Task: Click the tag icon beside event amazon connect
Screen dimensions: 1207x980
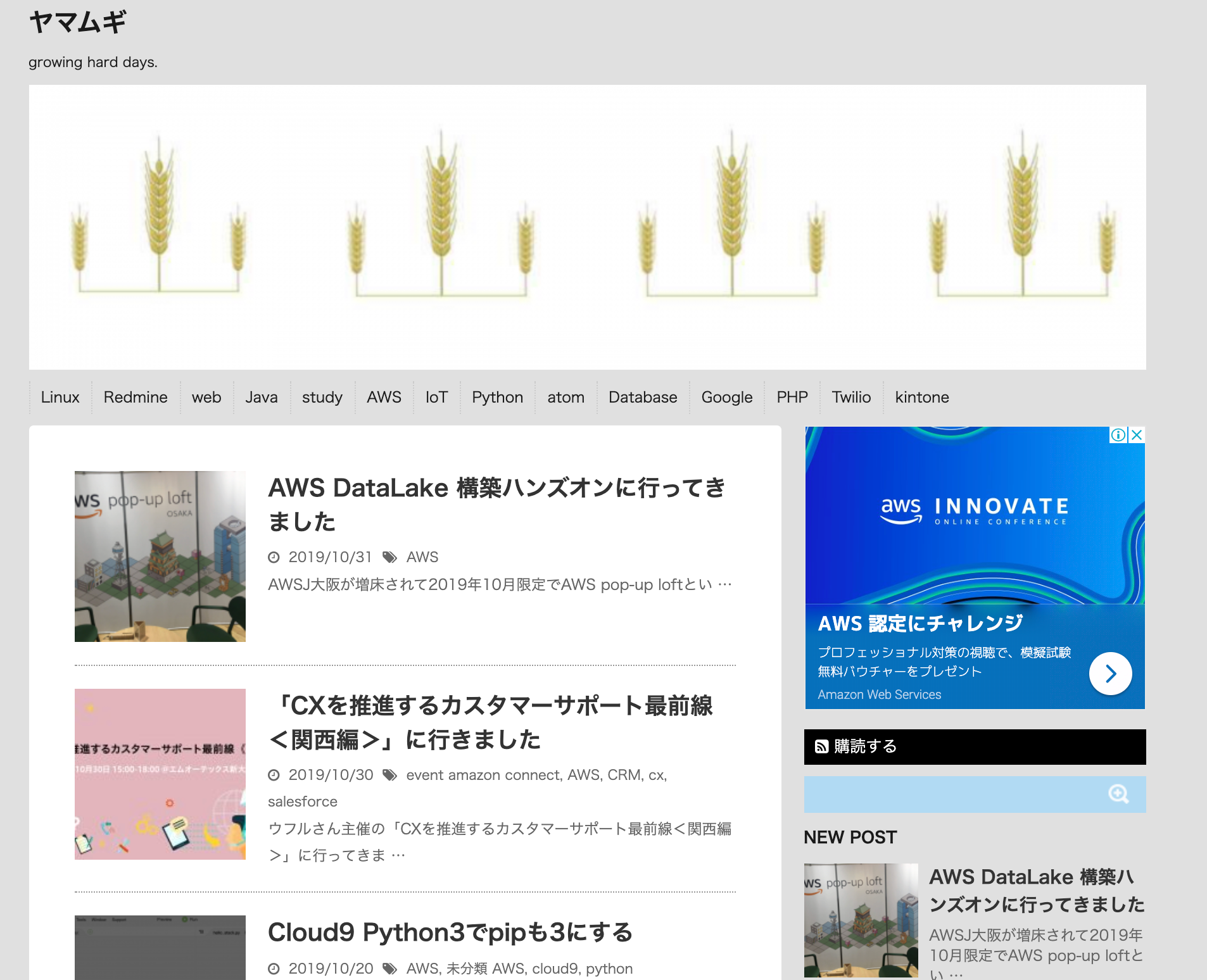Action: [x=389, y=775]
